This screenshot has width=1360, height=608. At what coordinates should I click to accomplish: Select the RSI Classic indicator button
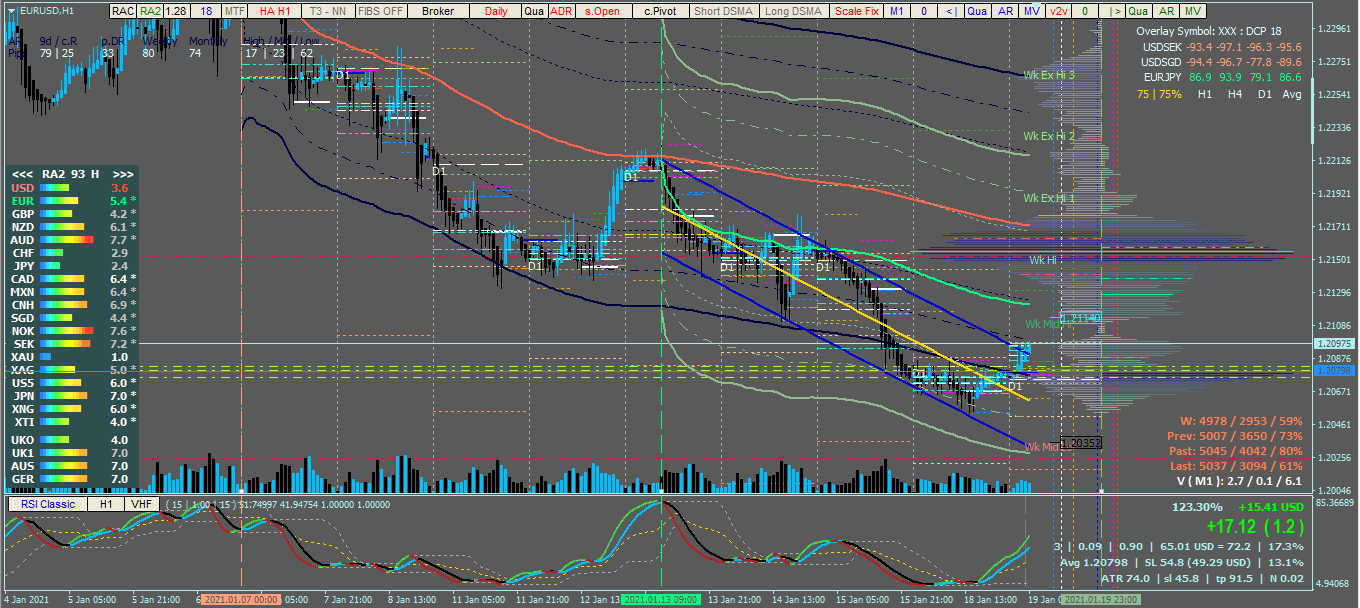(x=46, y=504)
